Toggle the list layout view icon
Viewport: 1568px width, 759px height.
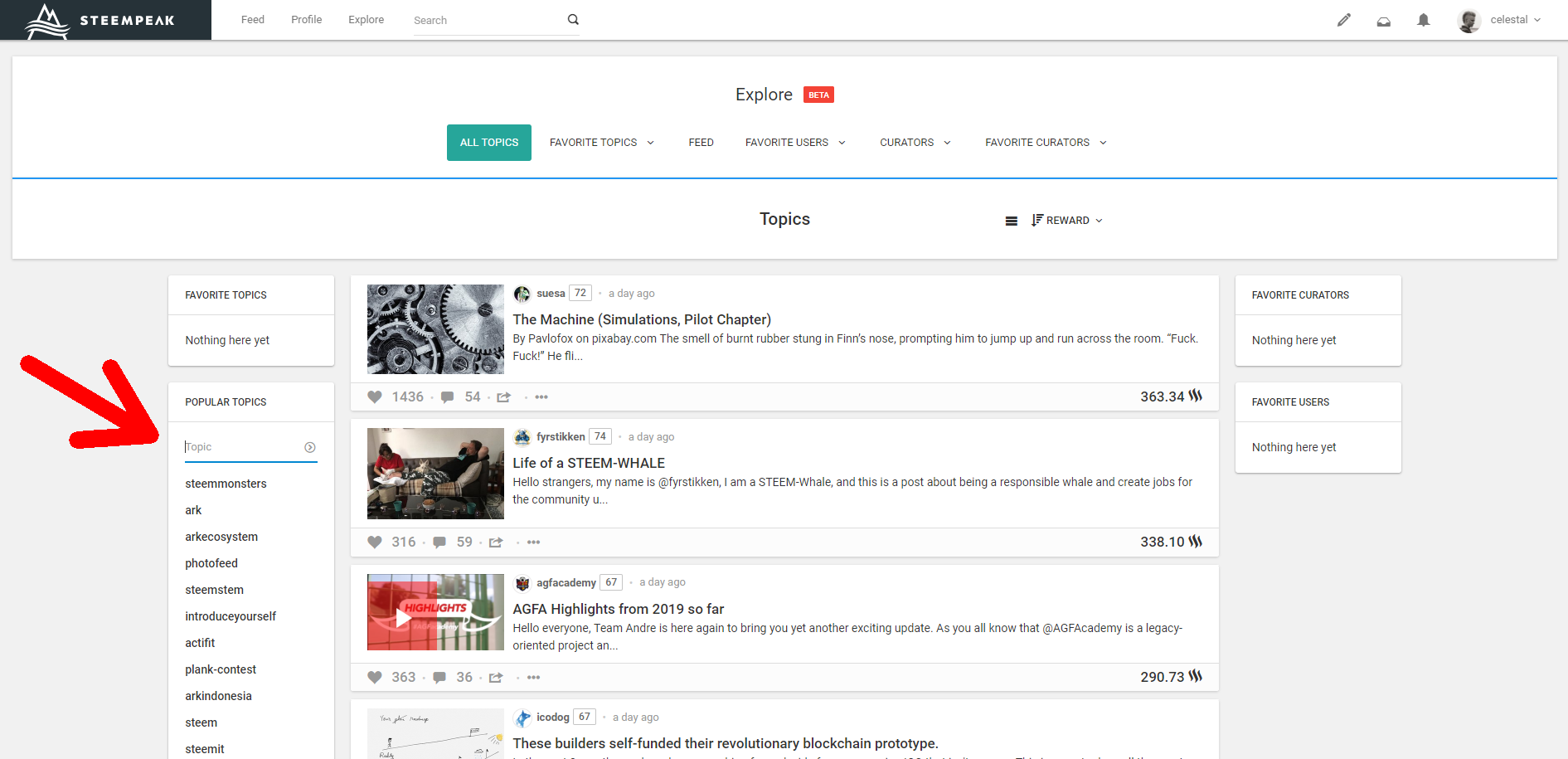1011,221
